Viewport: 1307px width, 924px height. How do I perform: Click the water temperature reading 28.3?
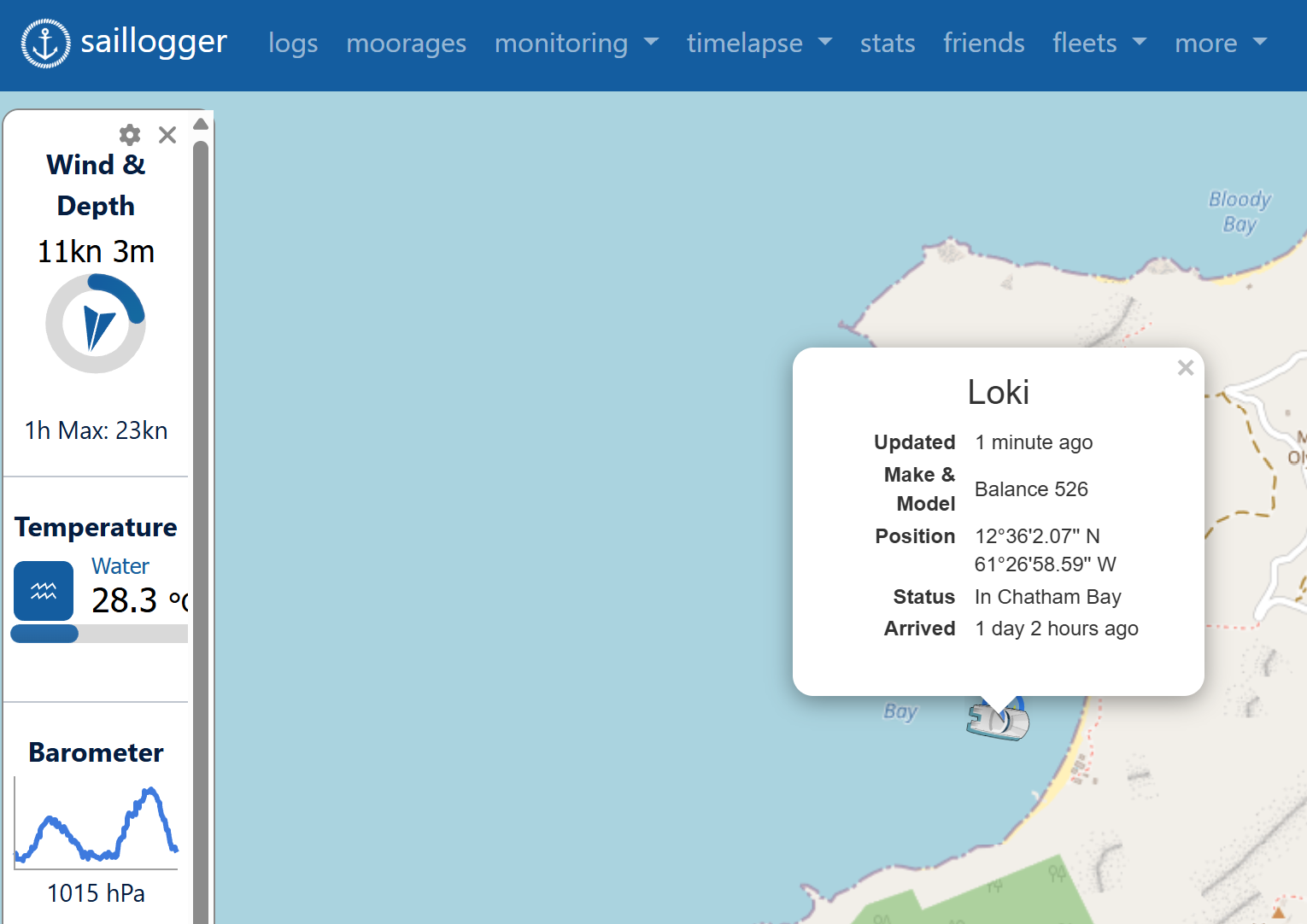125,600
